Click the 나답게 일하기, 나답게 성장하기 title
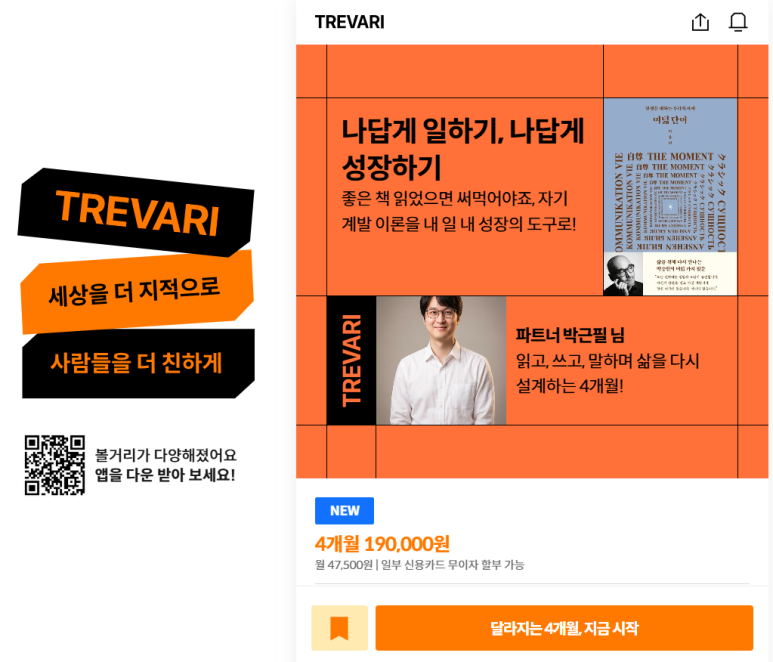Viewport: 773px width, 662px height. click(x=462, y=149)
